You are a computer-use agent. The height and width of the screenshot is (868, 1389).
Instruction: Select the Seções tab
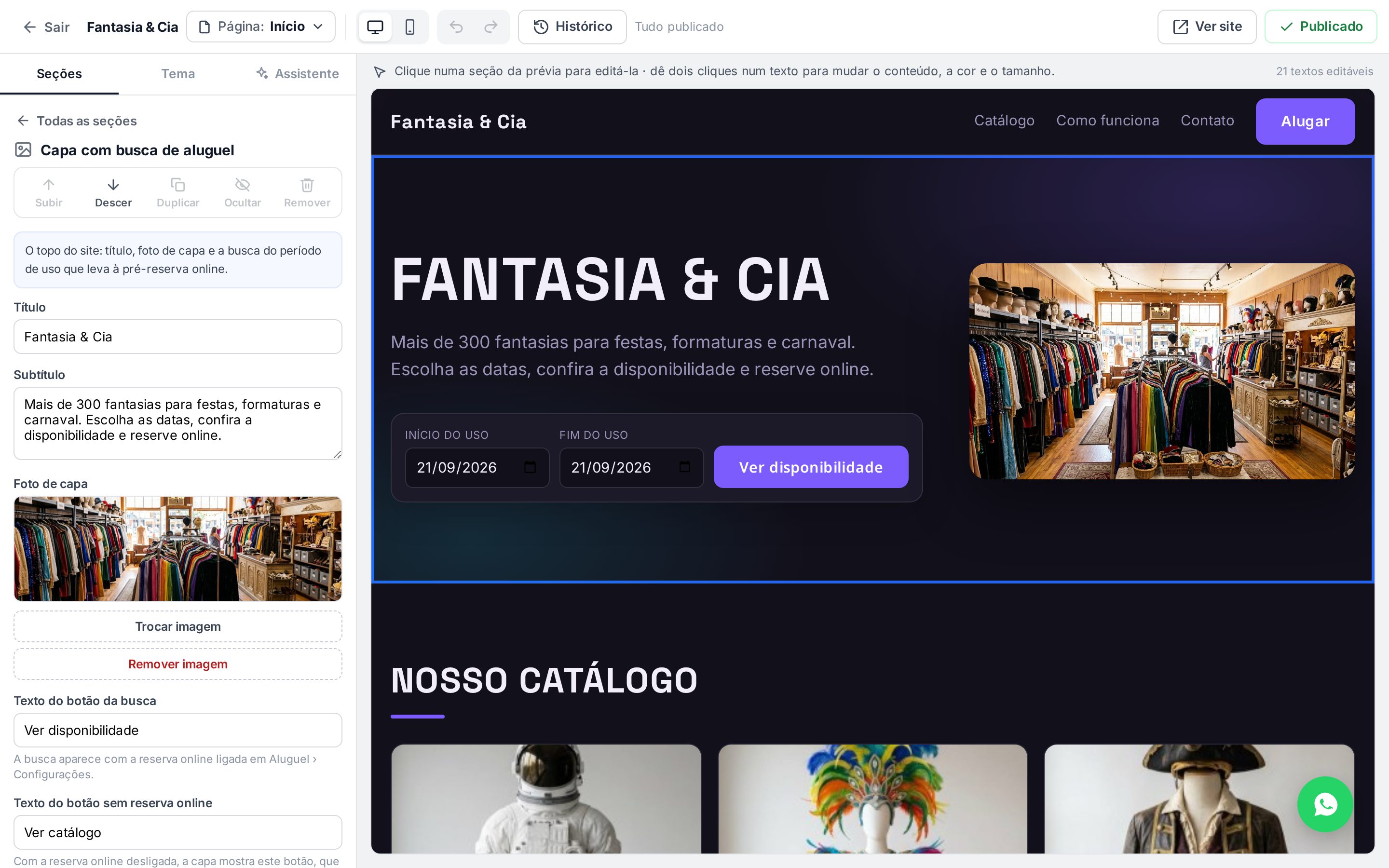point(59,73)
